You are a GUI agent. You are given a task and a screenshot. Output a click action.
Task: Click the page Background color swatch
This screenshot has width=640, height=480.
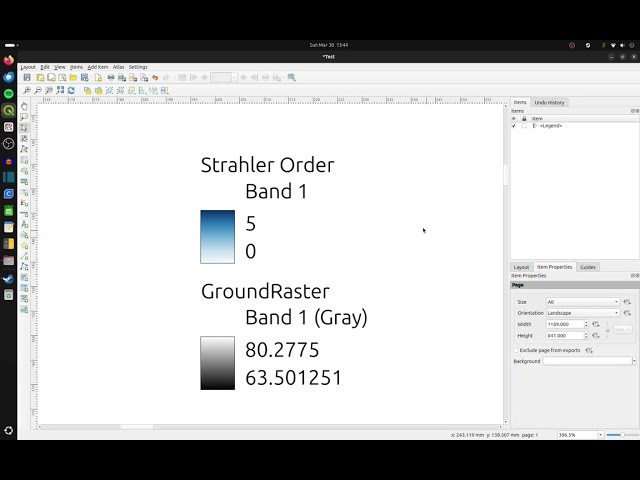pos(587,361)
